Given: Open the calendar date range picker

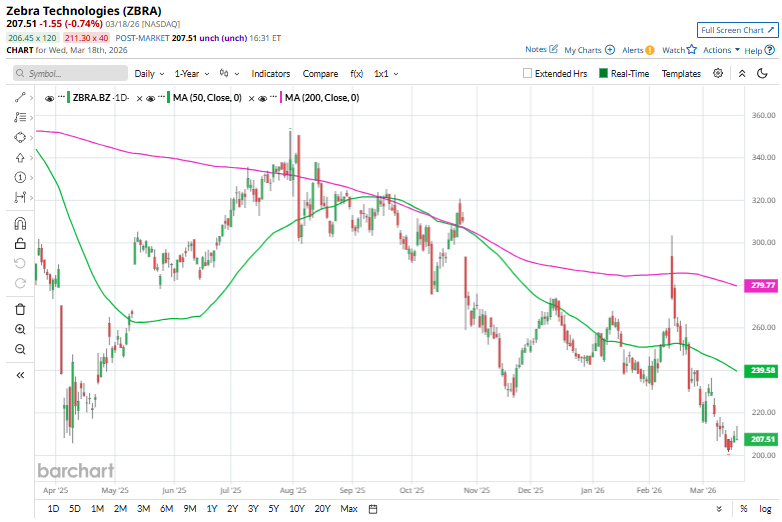Looking at the screenshot, I should pos(373,509).
